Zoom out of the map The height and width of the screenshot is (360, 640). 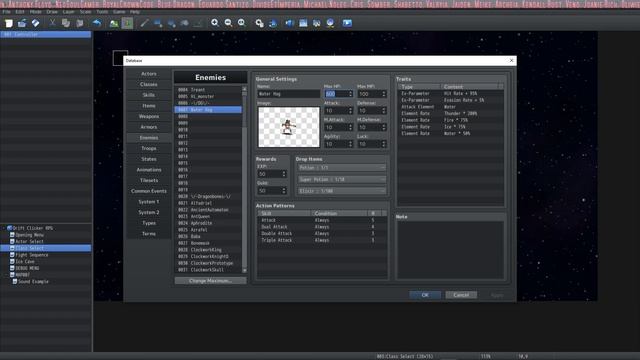point(228,23)
